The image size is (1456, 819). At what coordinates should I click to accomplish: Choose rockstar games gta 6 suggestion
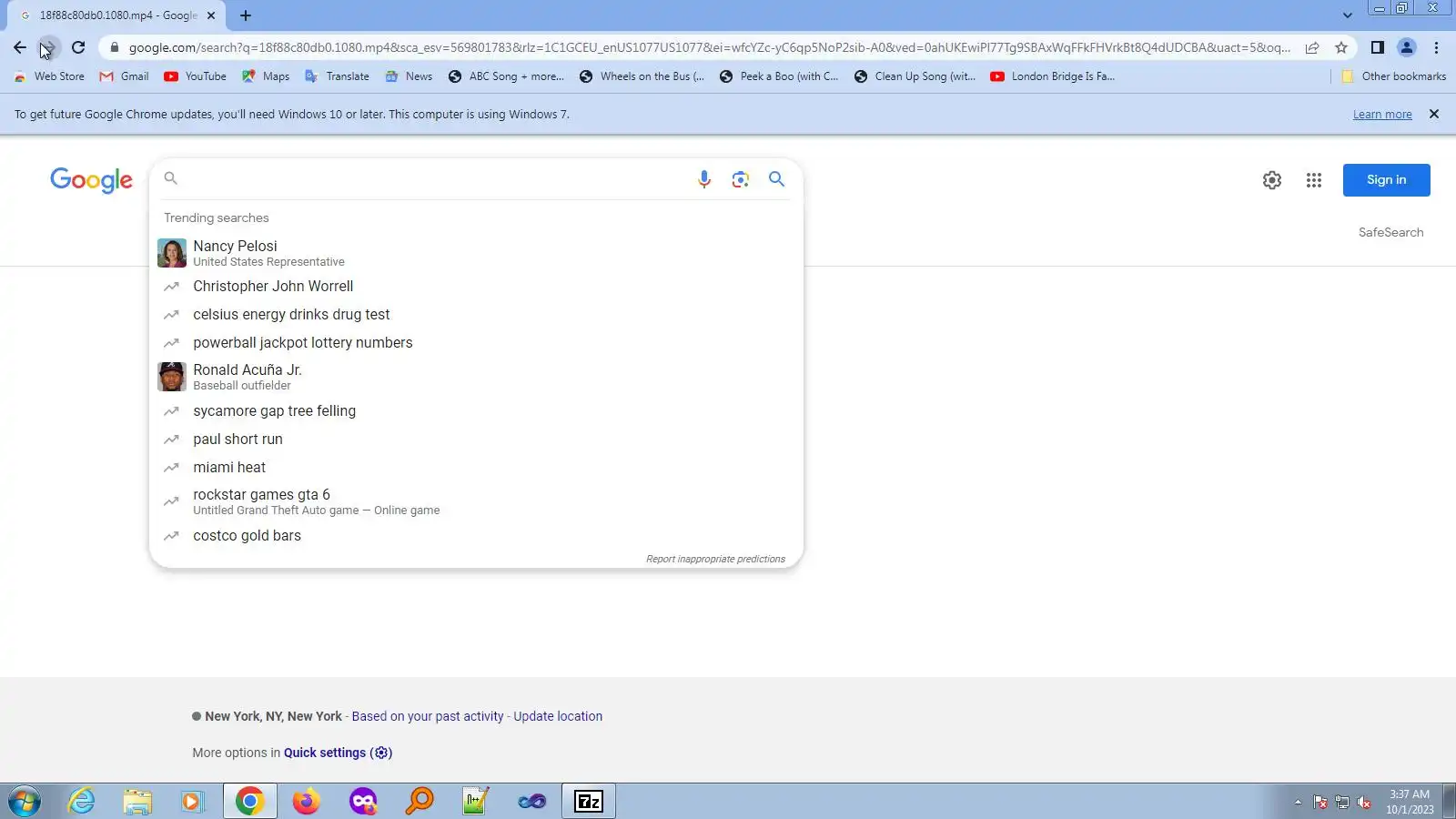point(476,501)
